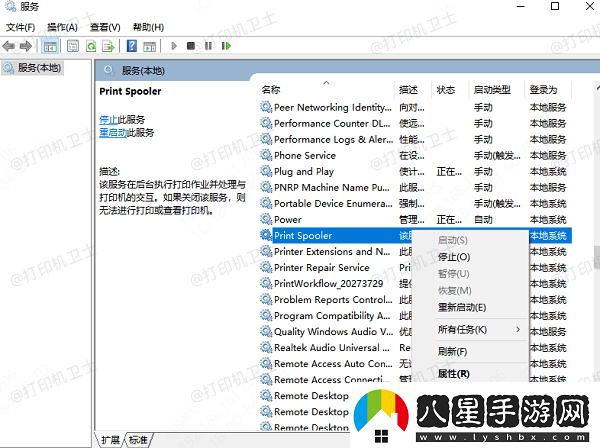The height and width of the screenshot is (448, 600).
Task: Expand 所有任务(K) submenu
Action: pyautogui.click(x=462, y=329)
